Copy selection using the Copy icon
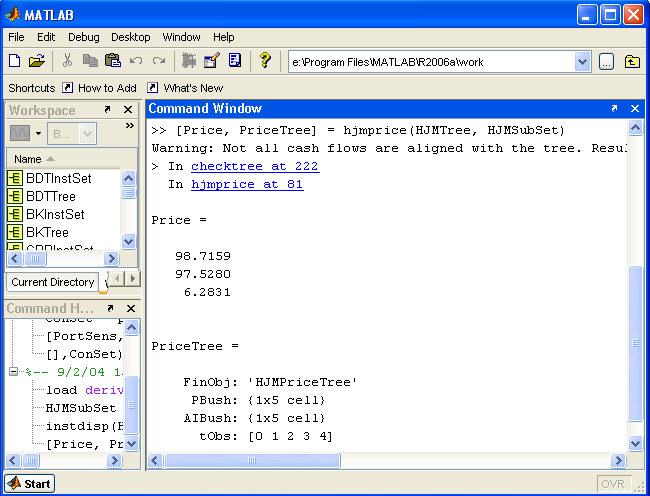The image size is (650, 496). coord(90,61)
